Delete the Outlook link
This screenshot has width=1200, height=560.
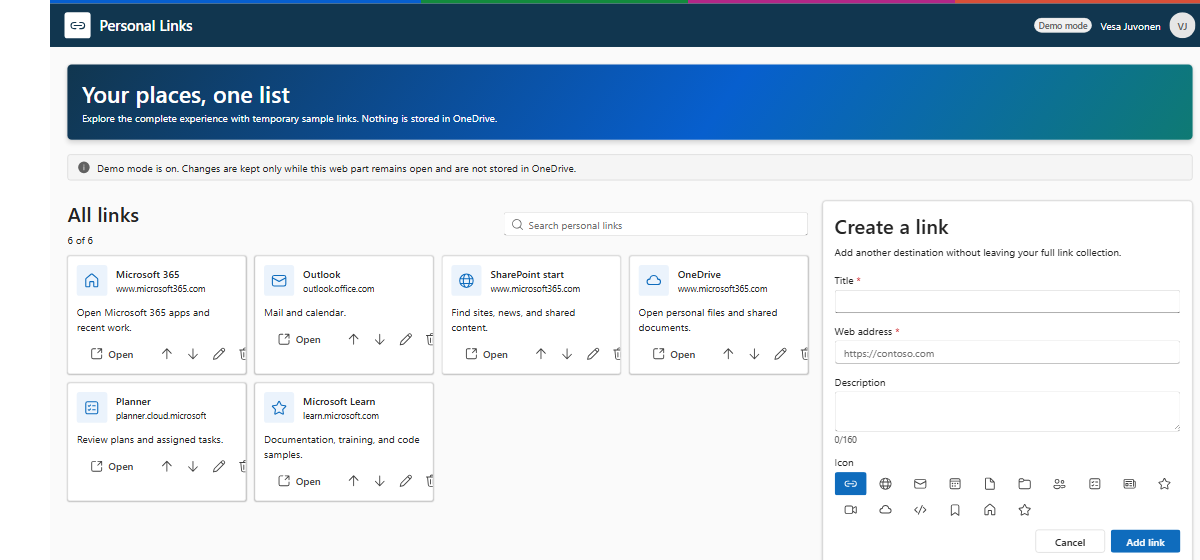[429, 339]
